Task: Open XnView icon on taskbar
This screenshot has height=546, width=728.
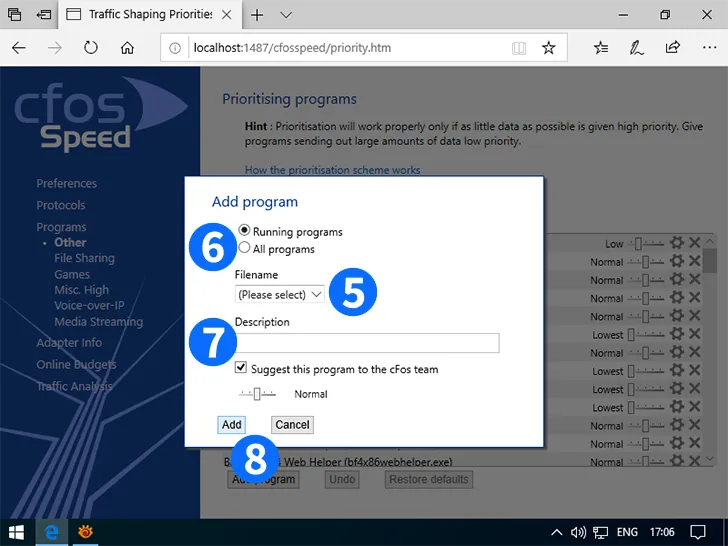Action: point(85,532)
